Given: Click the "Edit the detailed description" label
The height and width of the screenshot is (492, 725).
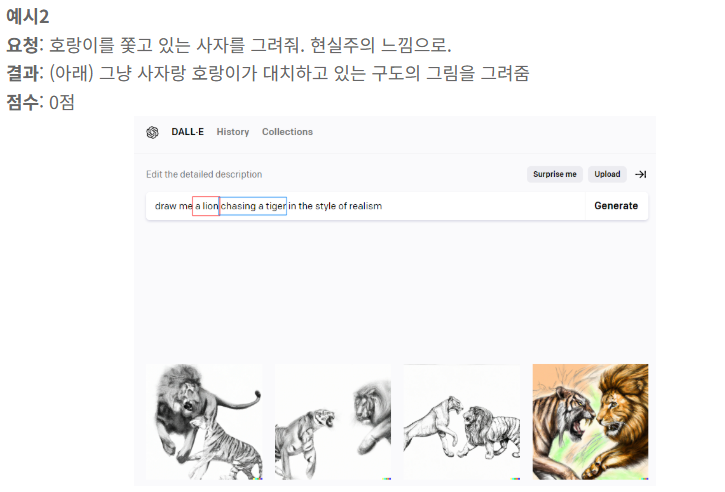Looking at the screenshot, I should point(204,174).
